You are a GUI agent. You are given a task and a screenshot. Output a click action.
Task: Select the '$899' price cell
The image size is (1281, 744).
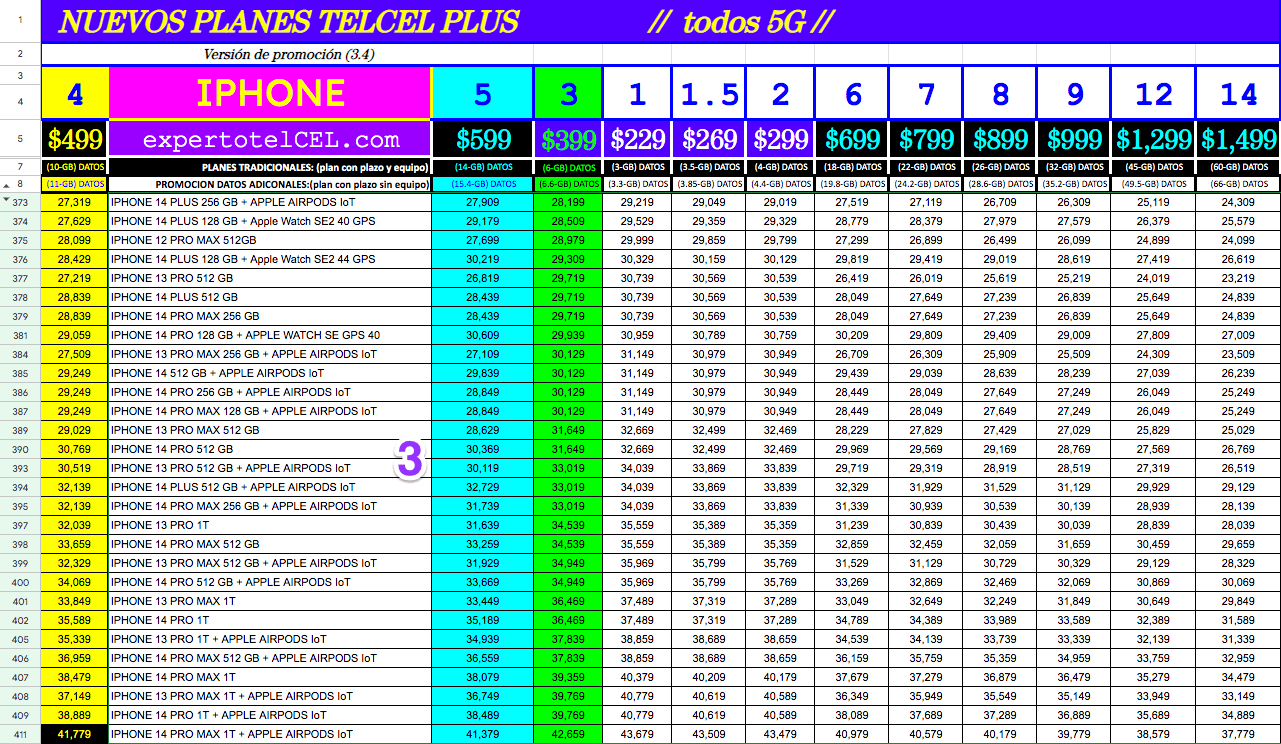[1000, 139]
